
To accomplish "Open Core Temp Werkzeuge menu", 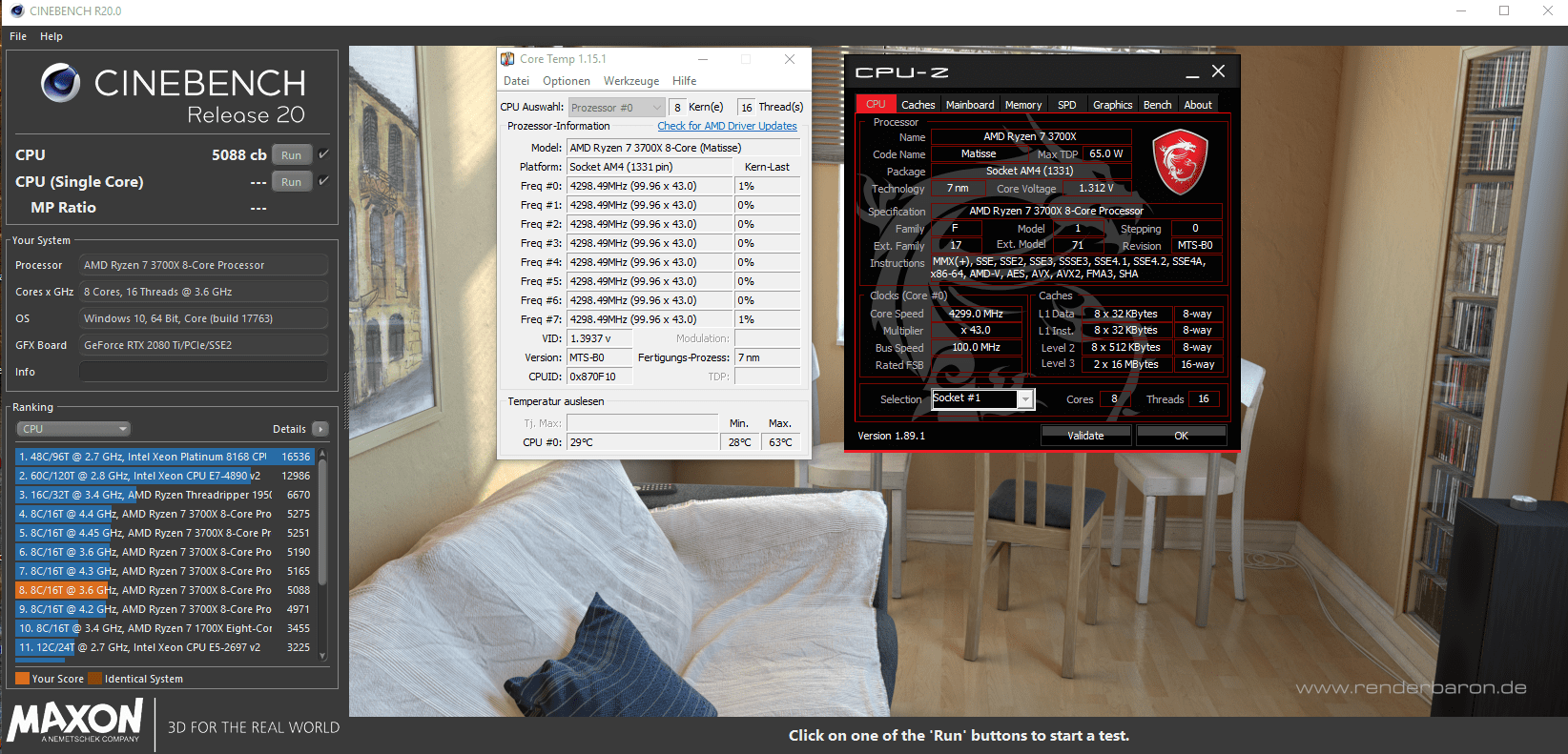I will tap(630, 81).
